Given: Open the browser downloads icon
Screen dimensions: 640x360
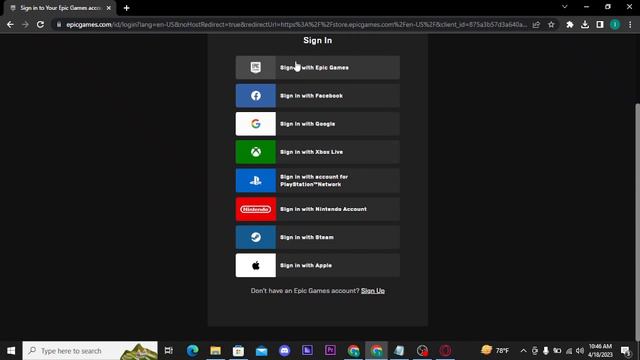Looking at the screenshot, I should (585, 24).
